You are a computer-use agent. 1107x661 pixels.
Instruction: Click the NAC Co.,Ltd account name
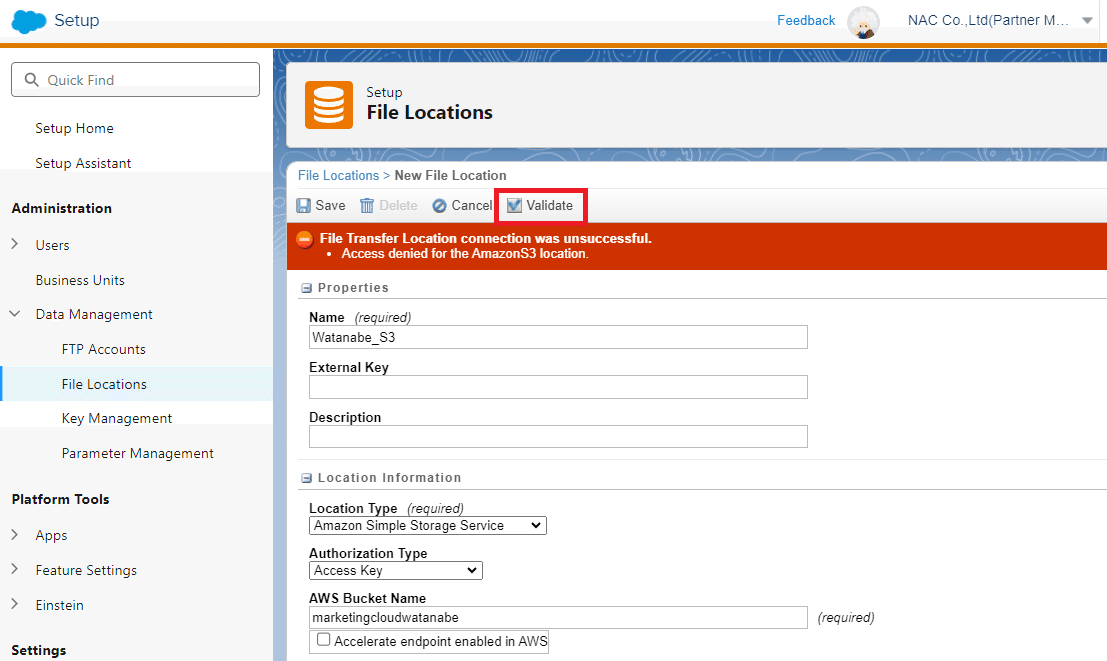[988, 20]
